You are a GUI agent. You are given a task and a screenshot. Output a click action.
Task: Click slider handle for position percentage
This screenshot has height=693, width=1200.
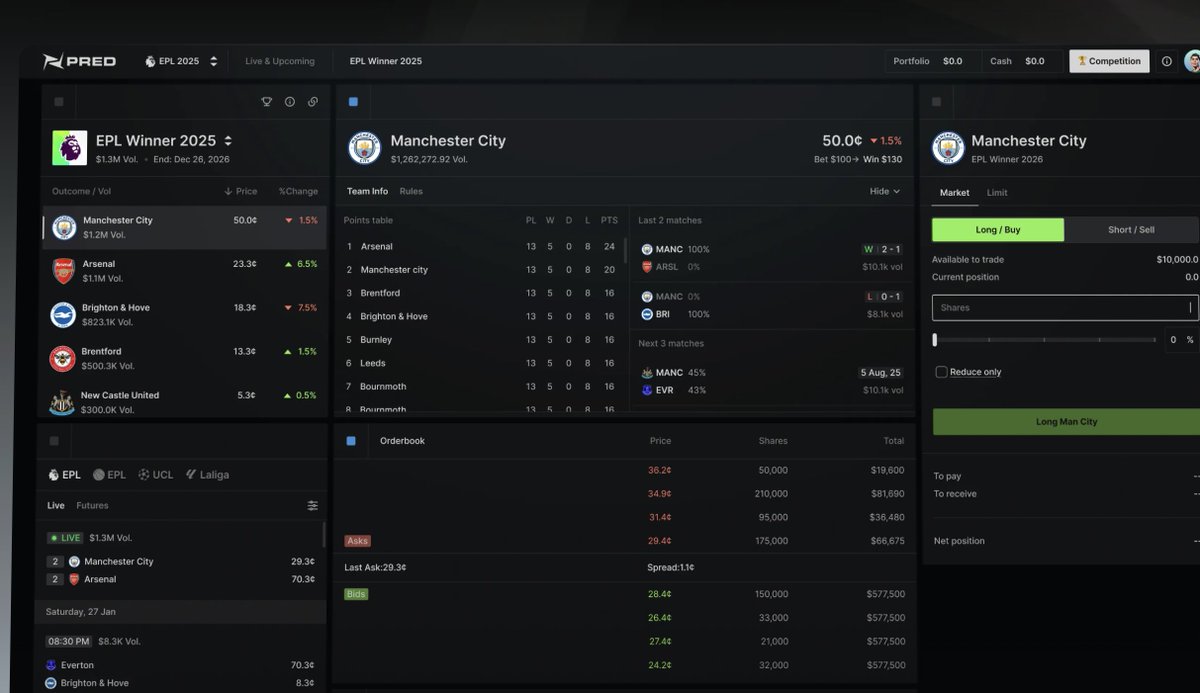[935, 340]
